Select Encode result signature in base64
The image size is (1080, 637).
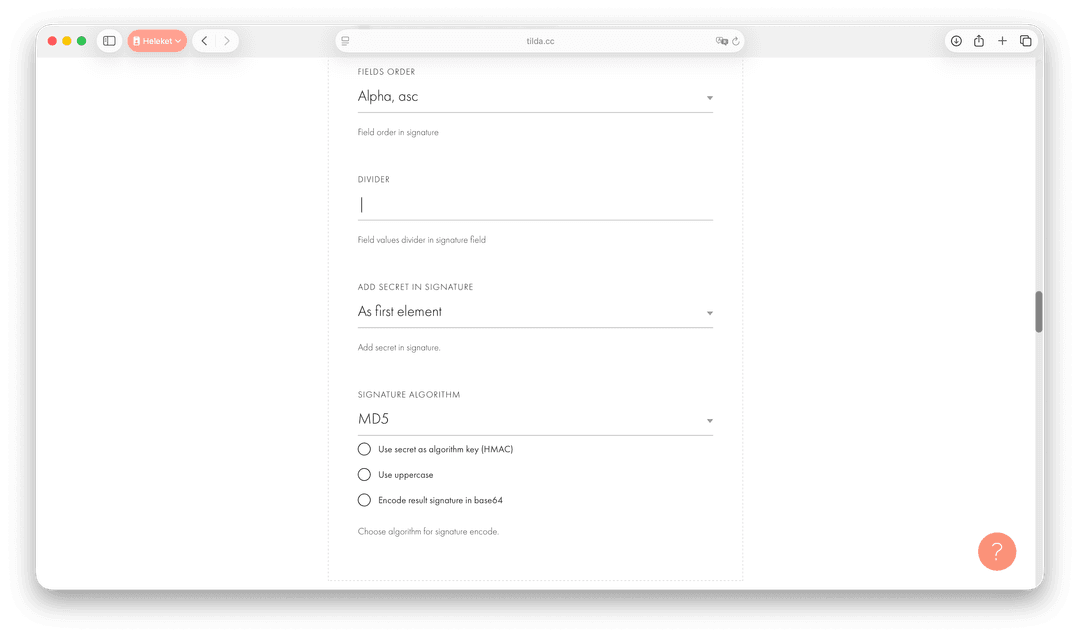click(364, 500)
